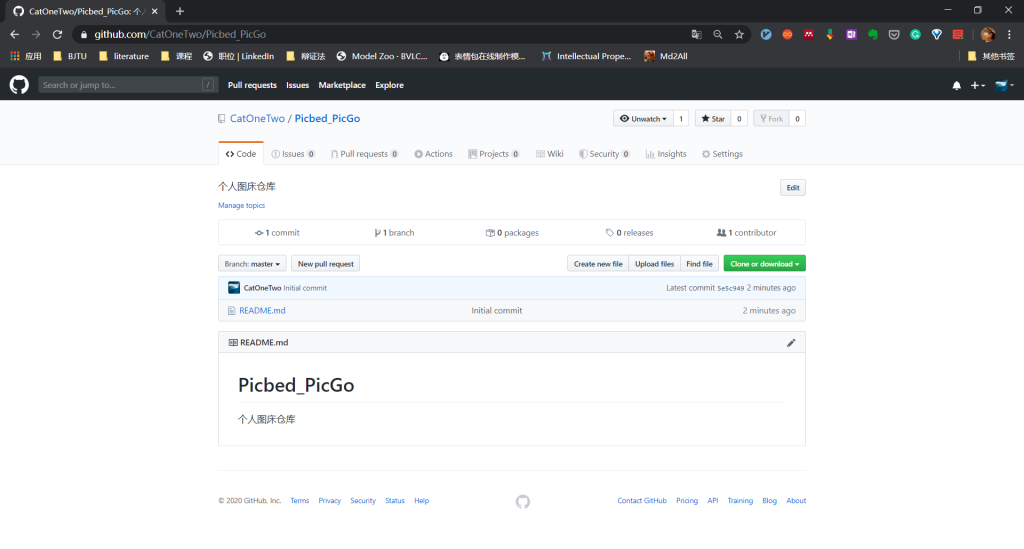Click the Manage topics link
Viewport: 1024px width, 549px height.
point(242,206)
